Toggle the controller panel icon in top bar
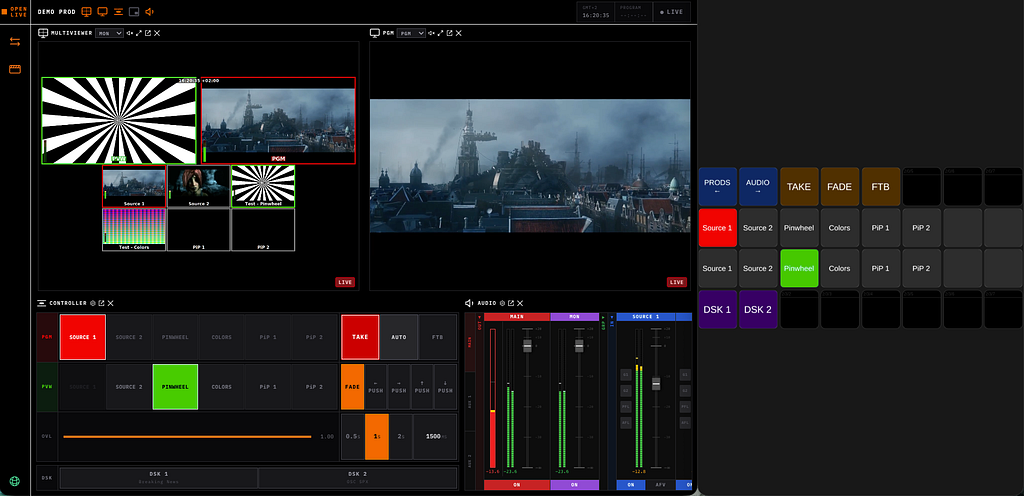This screenshot has width=1024, height=496. (118, 12)
